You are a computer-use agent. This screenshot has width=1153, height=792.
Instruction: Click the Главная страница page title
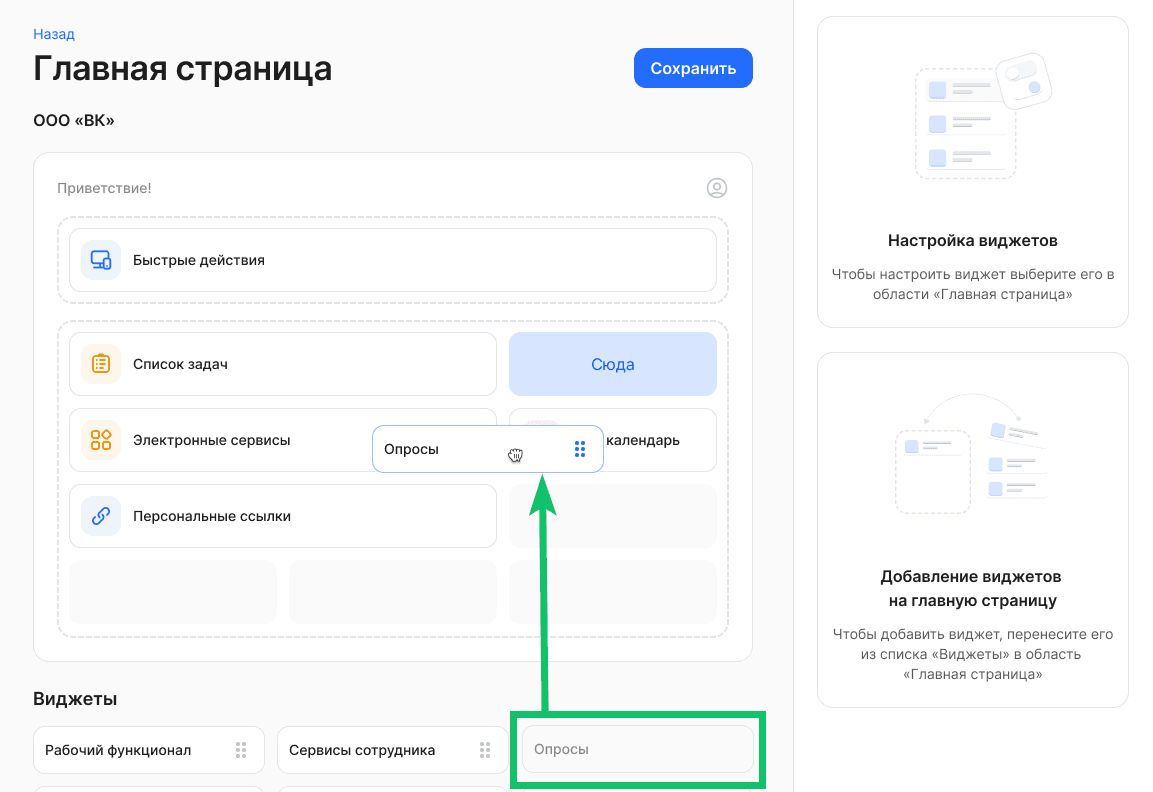tap(182, 68)
